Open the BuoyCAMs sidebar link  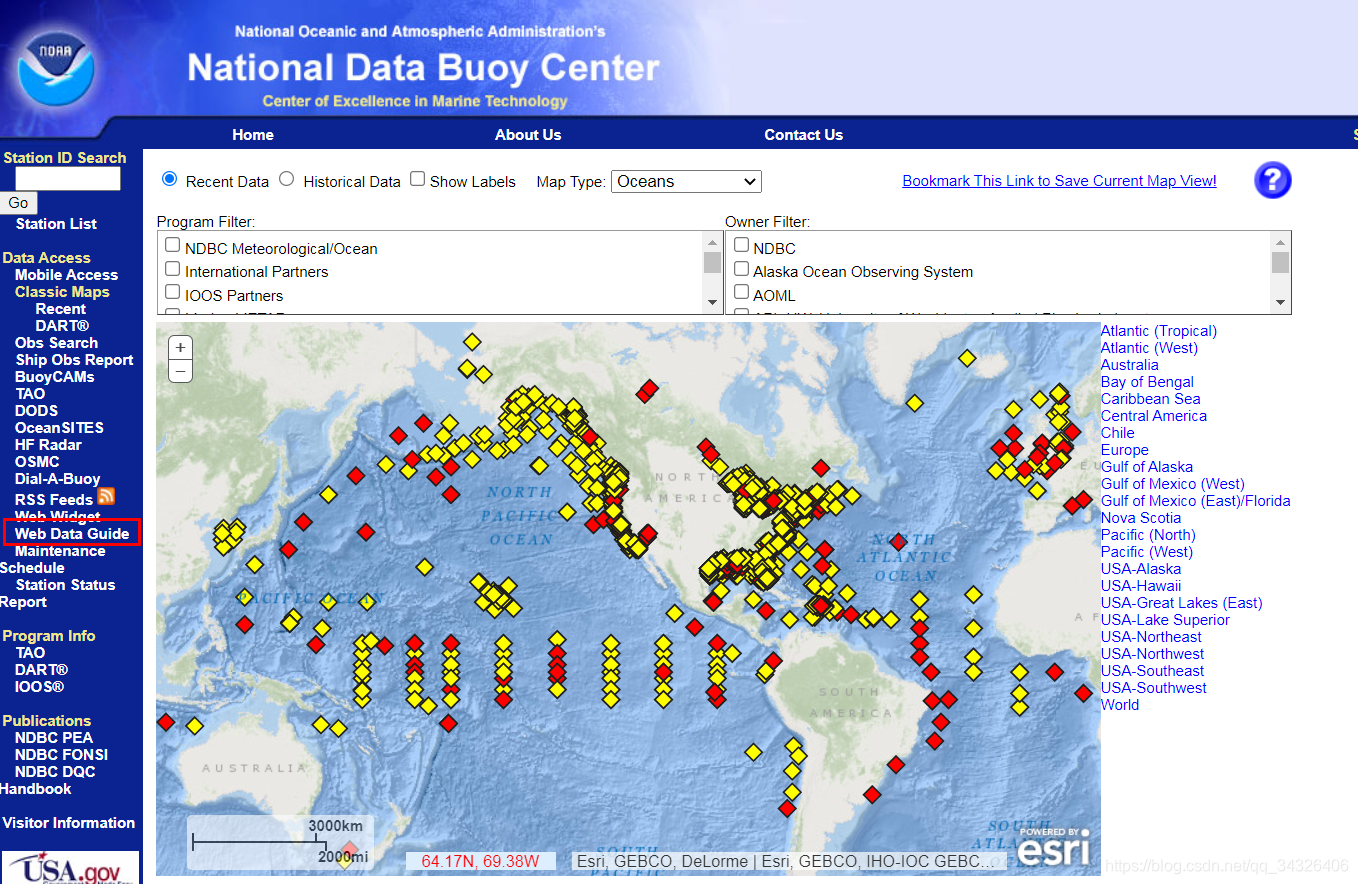(55, 377)
